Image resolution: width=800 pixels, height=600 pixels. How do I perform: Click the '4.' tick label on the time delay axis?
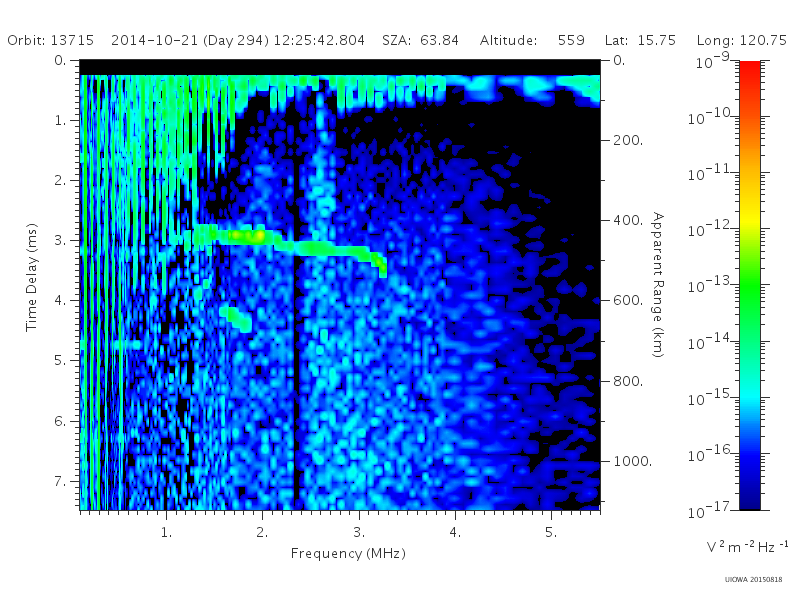coord(60,301)
